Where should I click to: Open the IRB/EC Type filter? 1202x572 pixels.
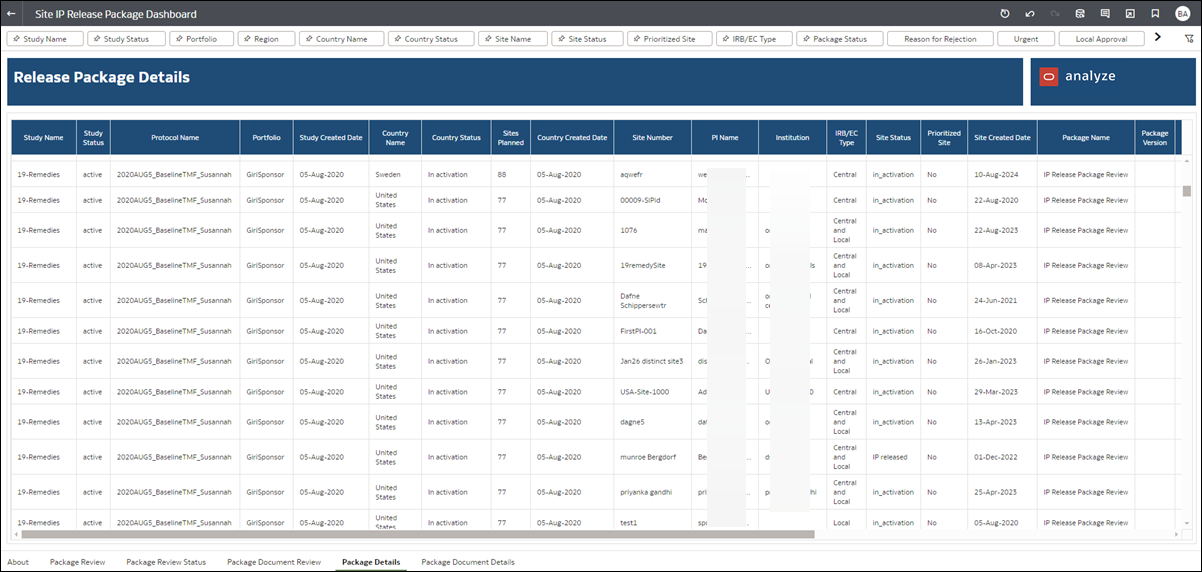click(754, 39)
